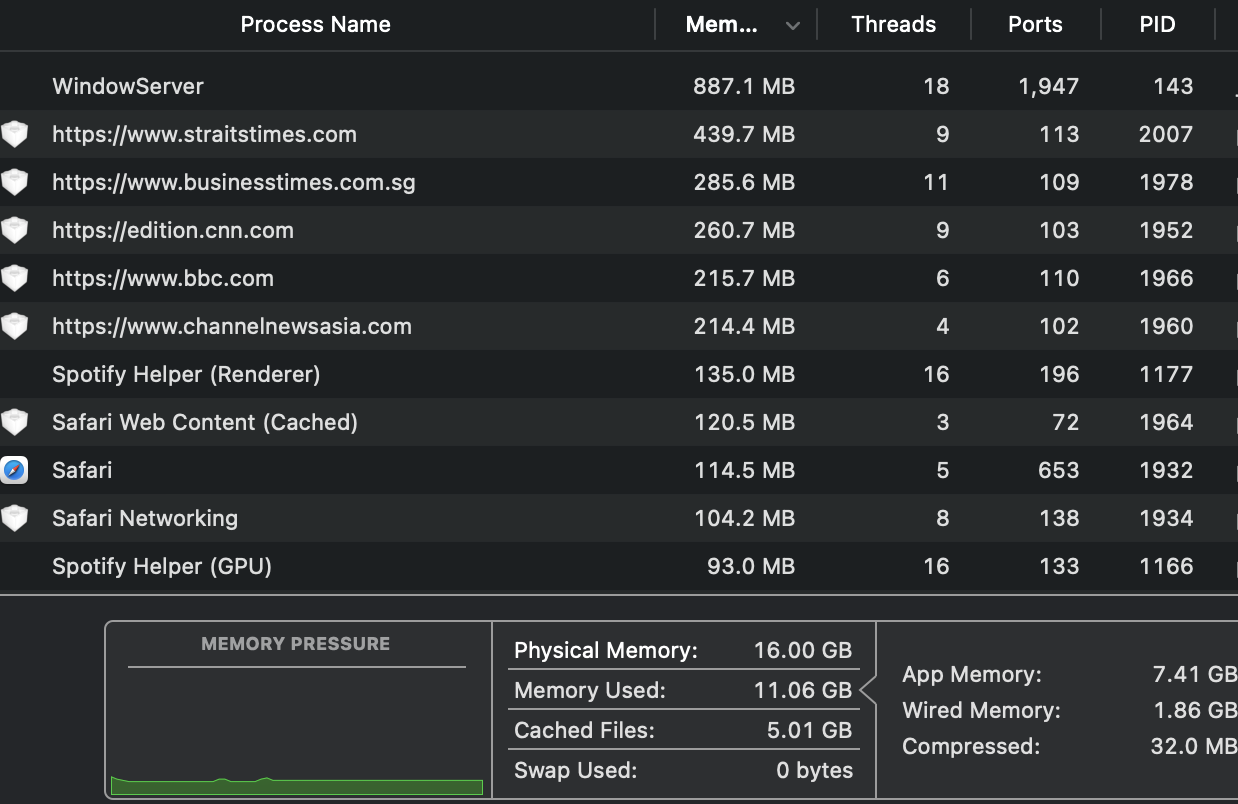
Task: Sort by the Memory column header
Action: [721, 25]
